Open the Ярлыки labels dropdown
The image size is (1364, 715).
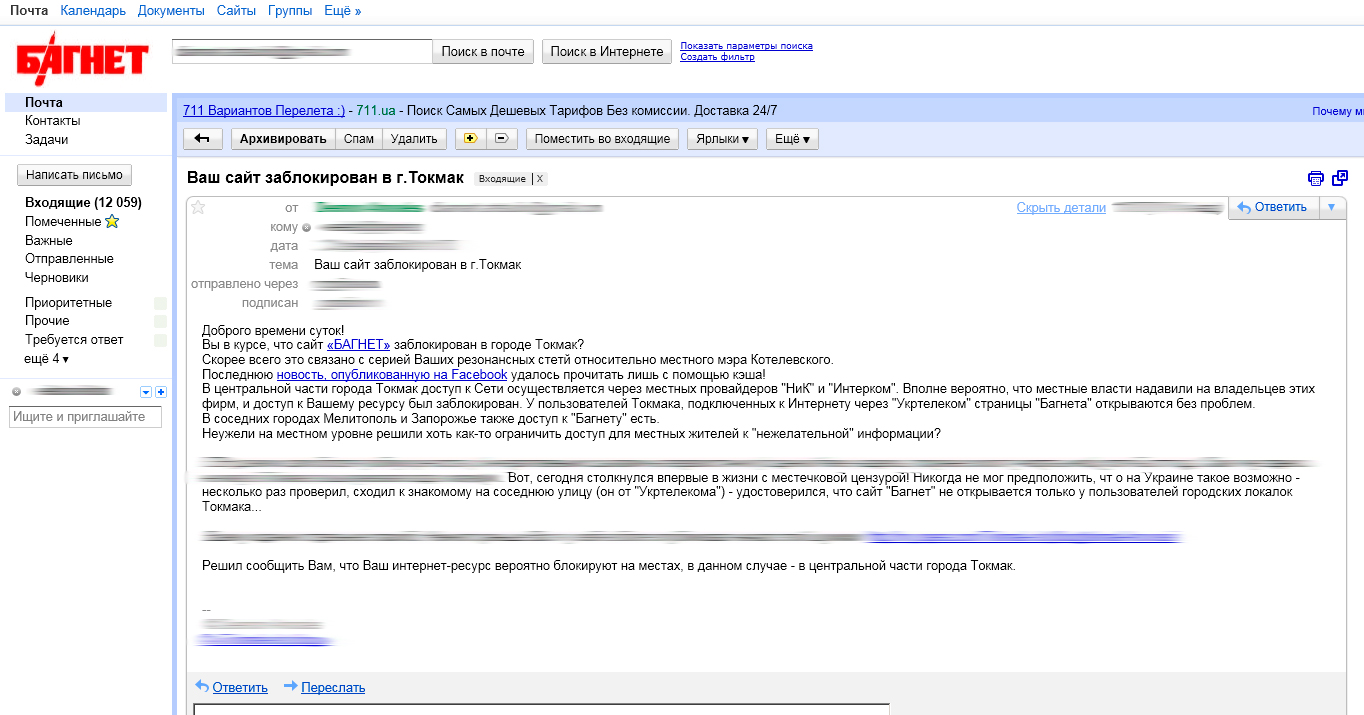[722, 139]
